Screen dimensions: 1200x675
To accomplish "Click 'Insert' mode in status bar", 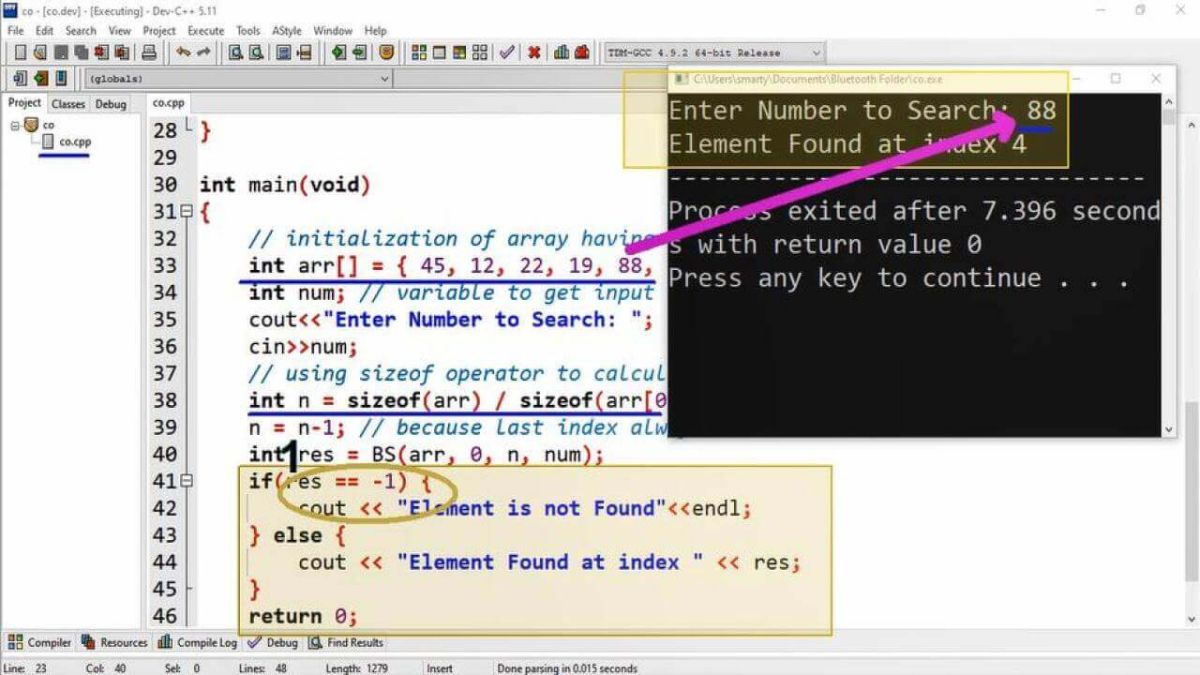I will 440,668.
